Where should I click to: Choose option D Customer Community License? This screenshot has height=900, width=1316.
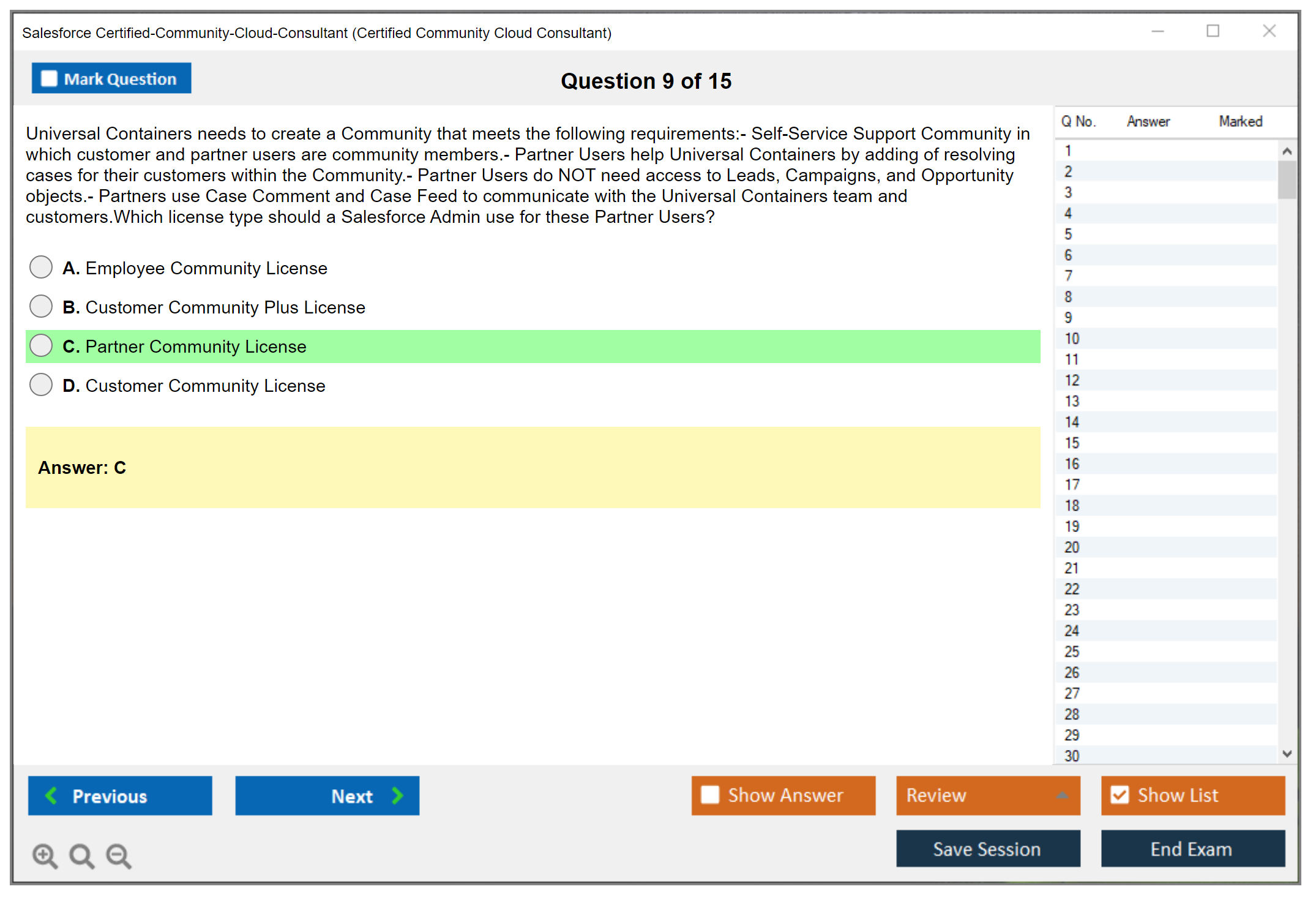point(41,385)
